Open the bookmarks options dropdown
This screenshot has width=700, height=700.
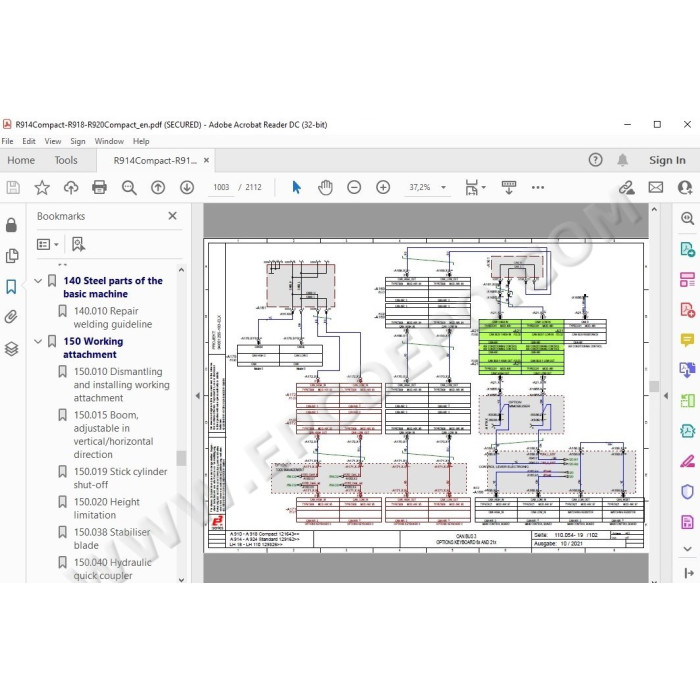click(x=48, y=244)
